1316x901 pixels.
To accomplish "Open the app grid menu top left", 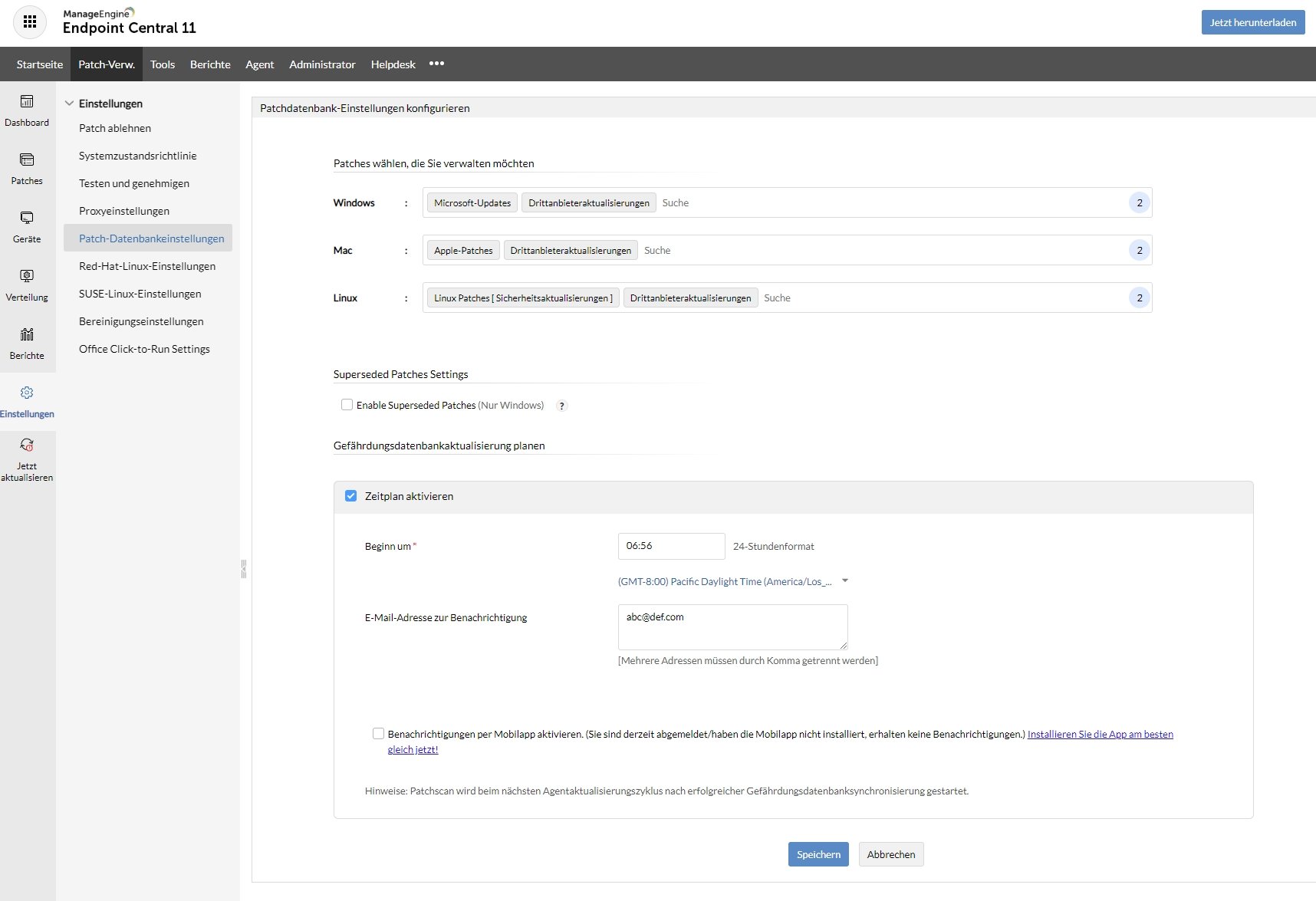I will point(30,21).
